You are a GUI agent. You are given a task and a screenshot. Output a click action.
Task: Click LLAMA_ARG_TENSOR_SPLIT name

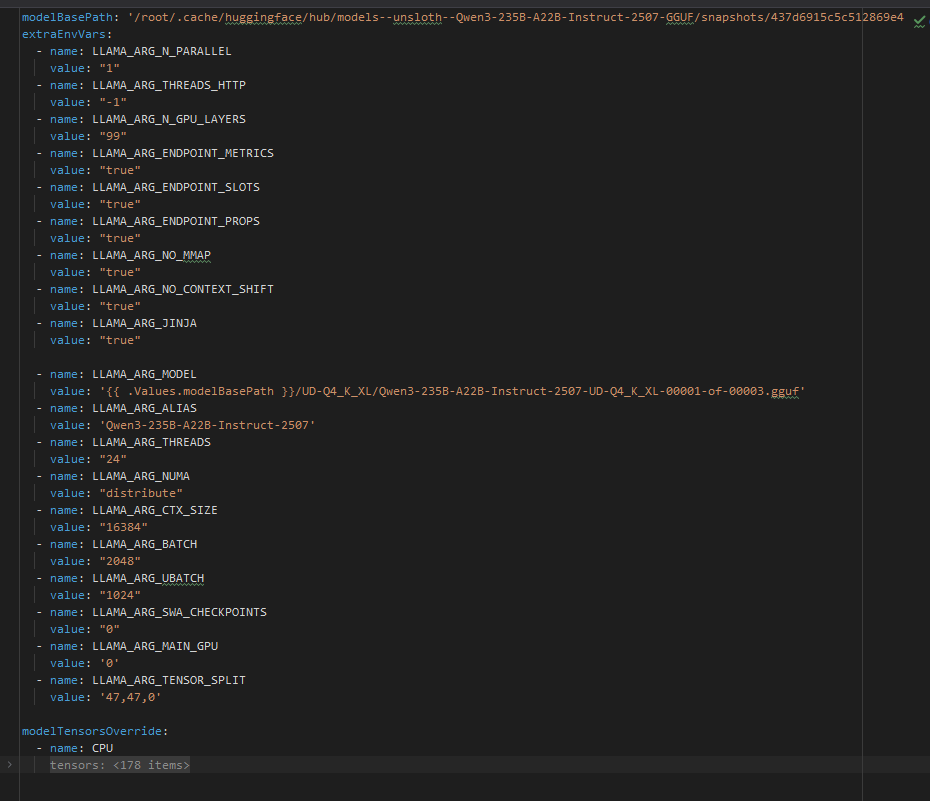point(169,681)
